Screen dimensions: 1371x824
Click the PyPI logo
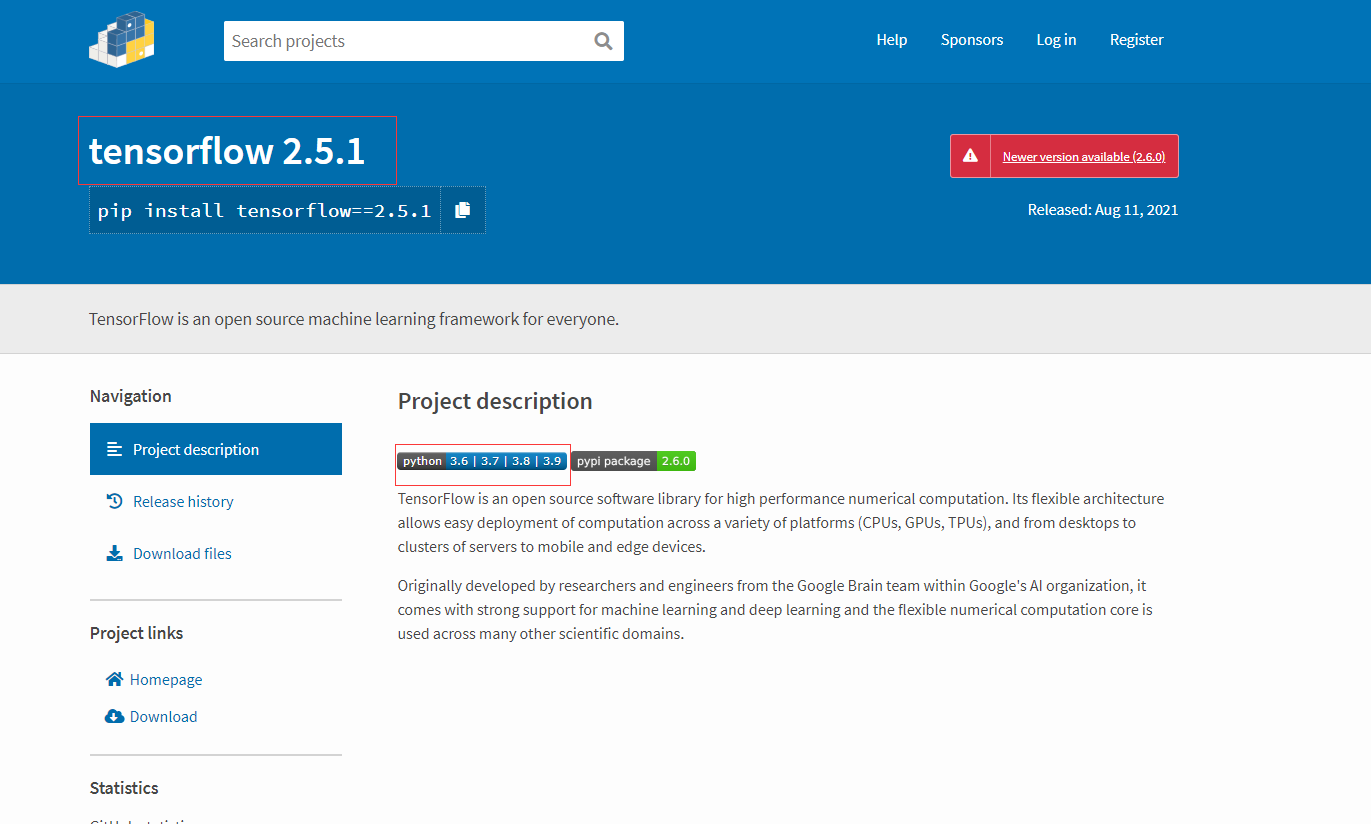[x=122, y=40]
